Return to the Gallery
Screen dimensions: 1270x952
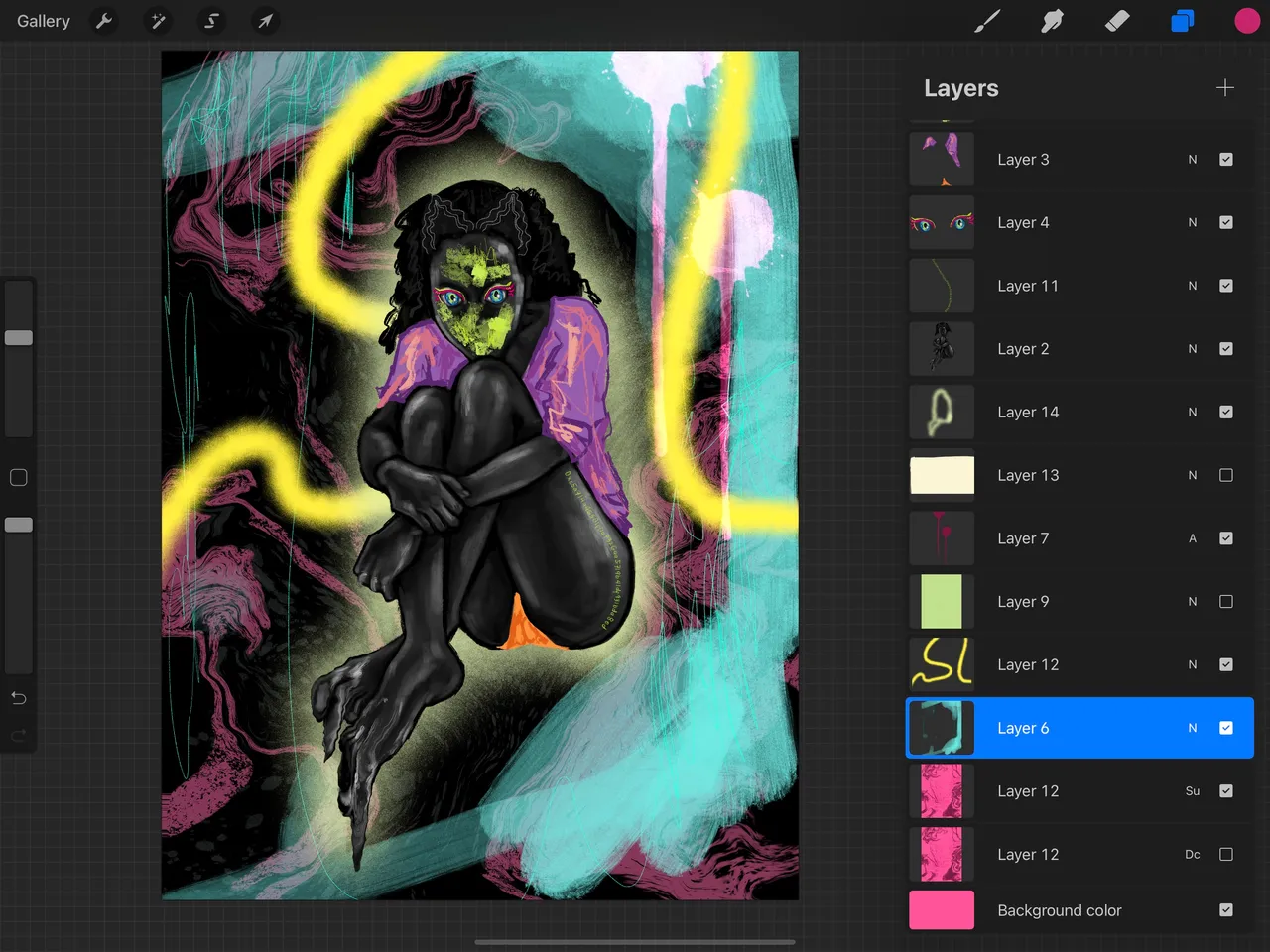(44, 21)
